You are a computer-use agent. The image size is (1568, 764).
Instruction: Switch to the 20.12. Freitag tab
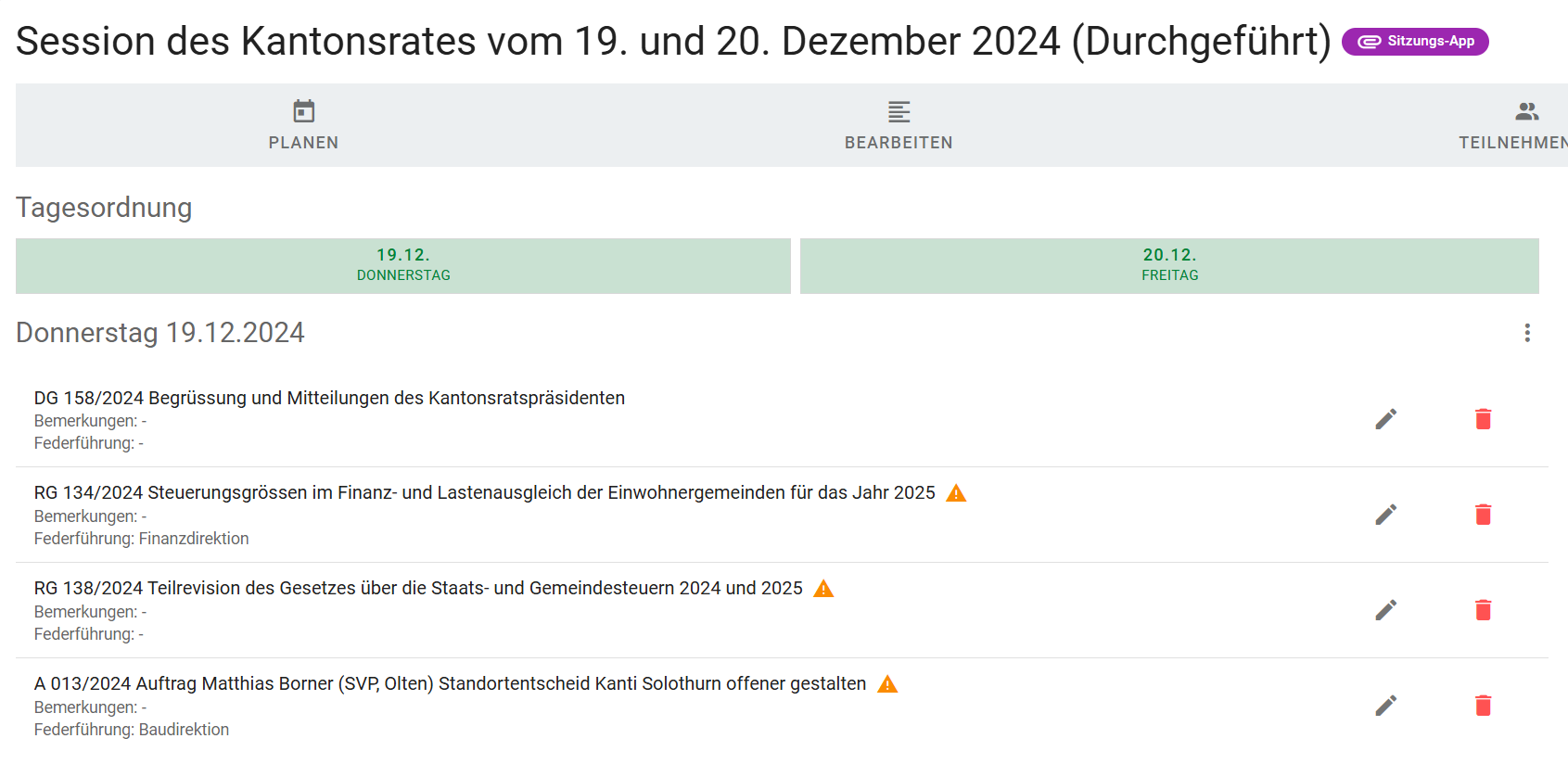[1168, 265]
